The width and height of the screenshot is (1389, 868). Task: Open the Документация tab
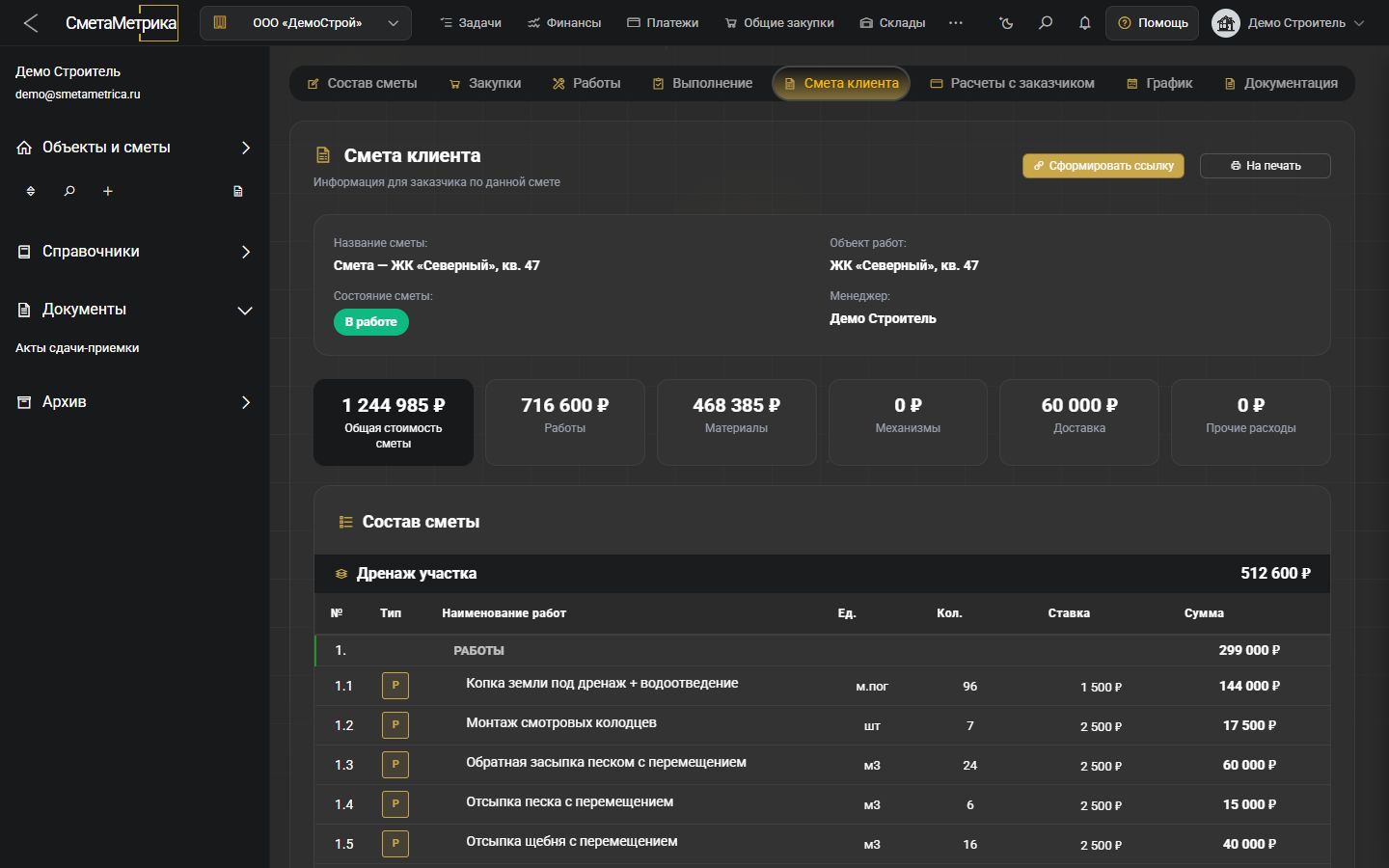[x=1281, y=84]
